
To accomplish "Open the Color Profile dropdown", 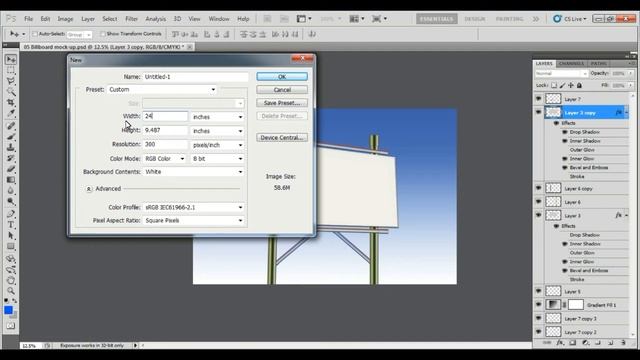I will click(194, 207).
